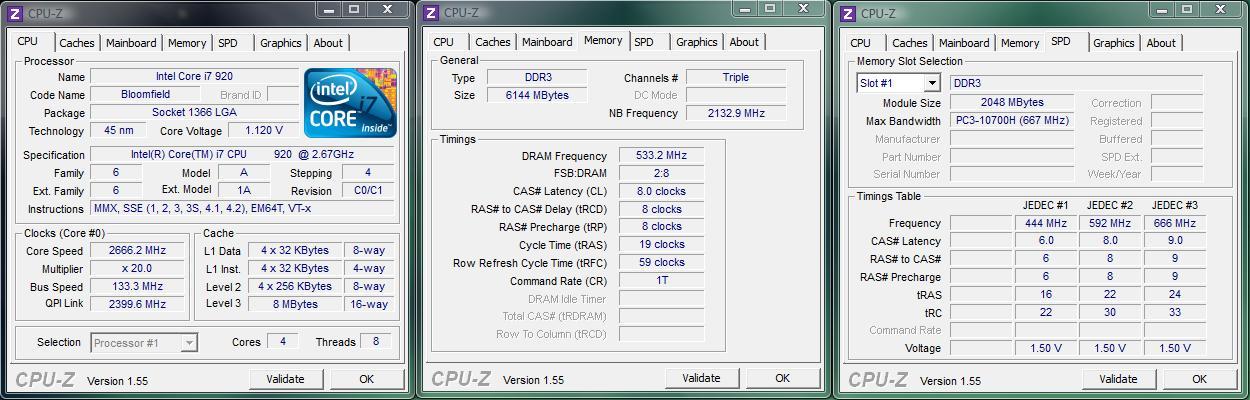Click the Channels # value 'Triple'
Screen dimensions: 1250x400
[735, 77]
